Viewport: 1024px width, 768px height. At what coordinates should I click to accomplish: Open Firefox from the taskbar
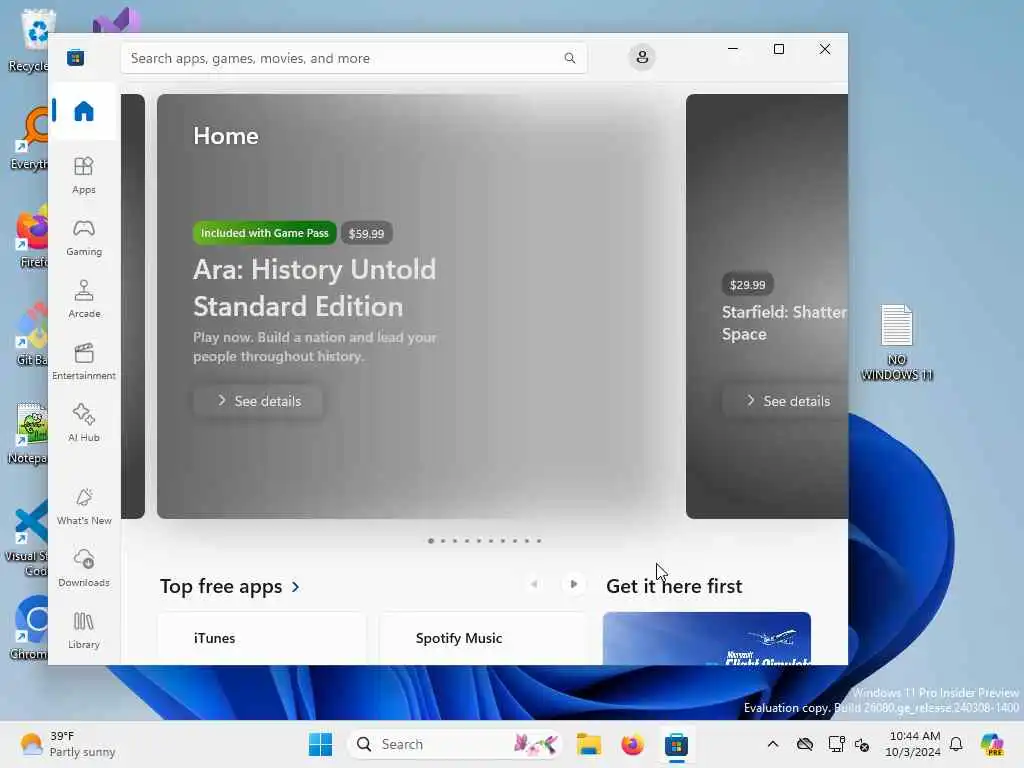click(x=632, y=744)
